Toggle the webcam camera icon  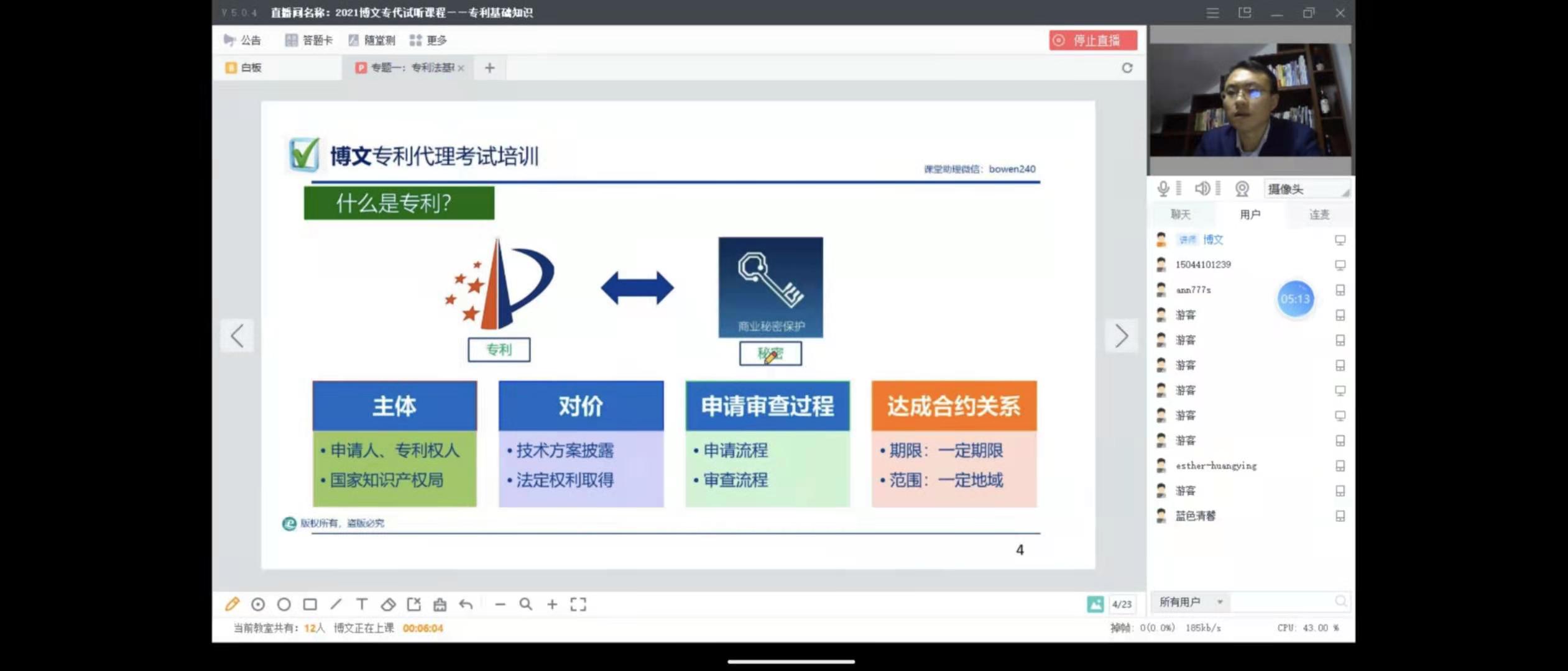1242,188
